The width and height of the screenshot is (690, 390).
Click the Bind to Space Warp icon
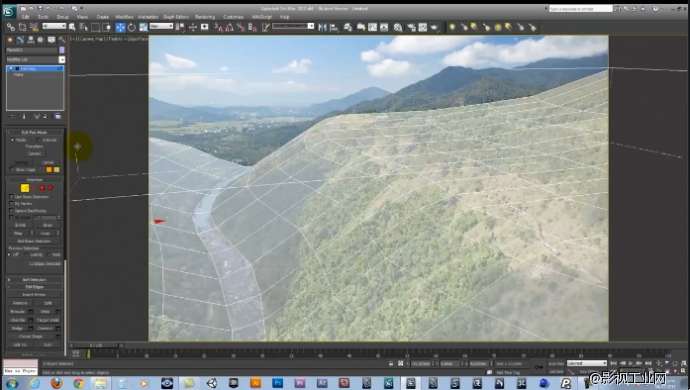click(x=34, y=27)
